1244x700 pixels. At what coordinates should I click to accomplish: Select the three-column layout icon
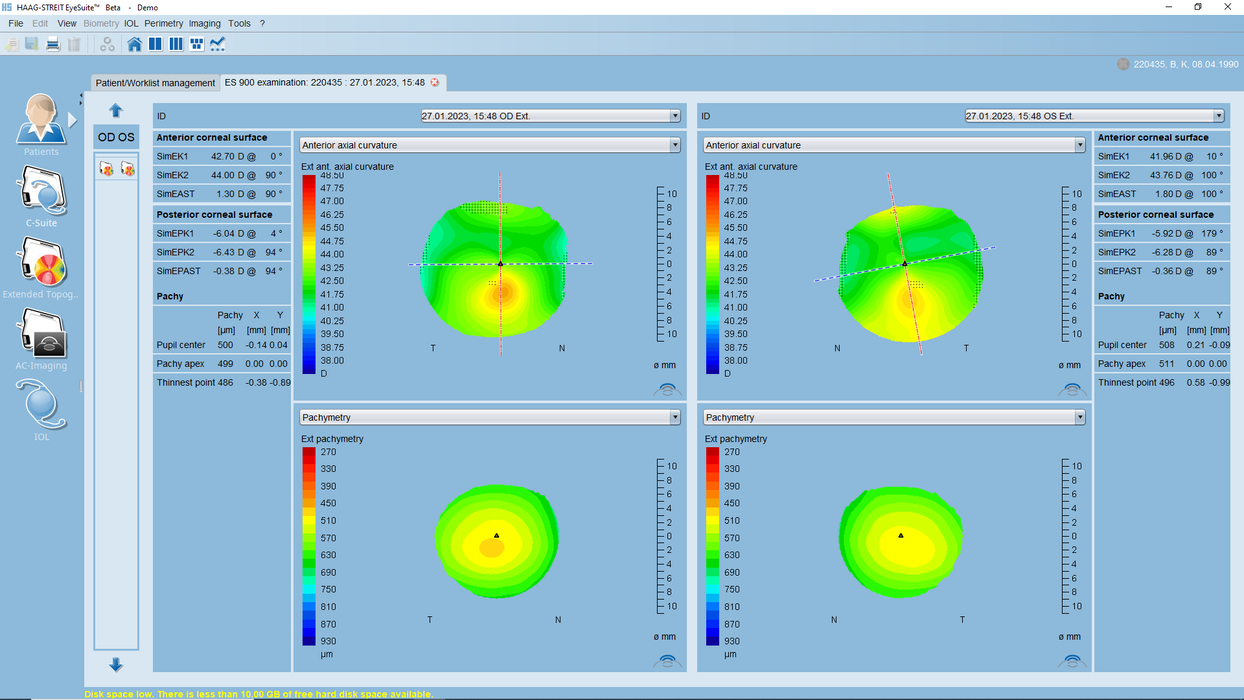tap(176, 44)
